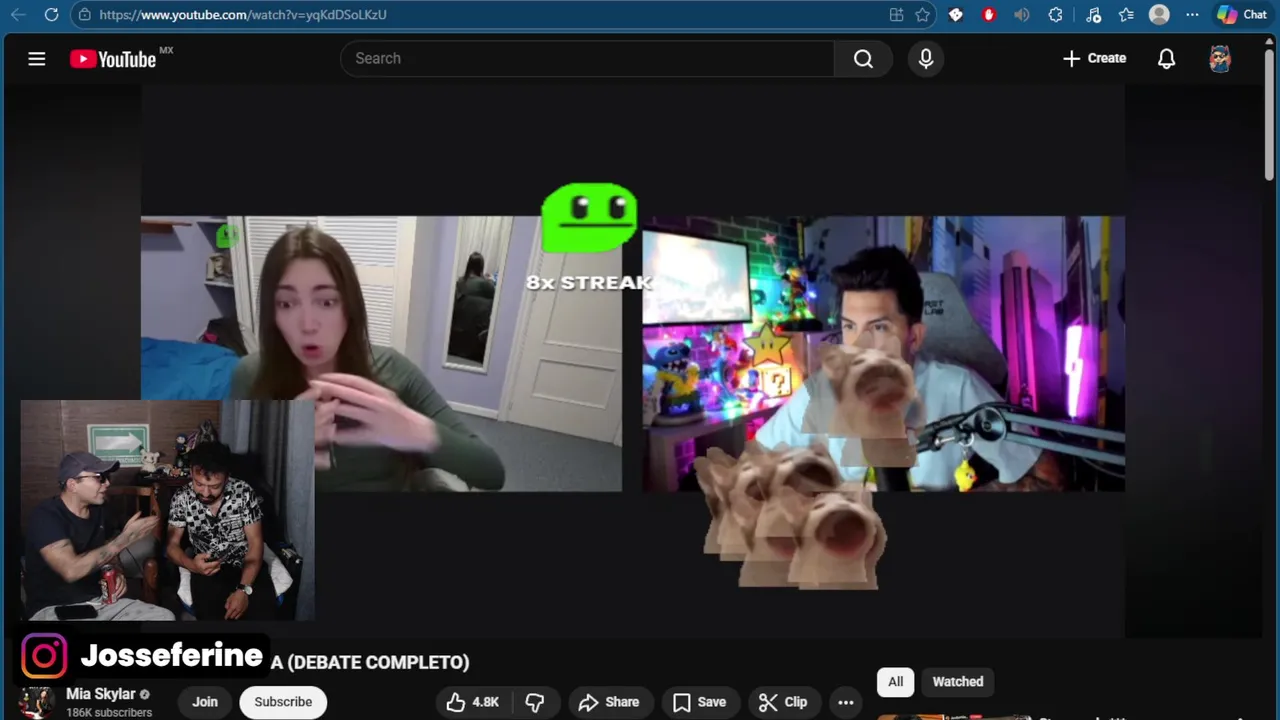Create a clip of the video
This screenshot has height=720, width=1280.
(783, 702)
